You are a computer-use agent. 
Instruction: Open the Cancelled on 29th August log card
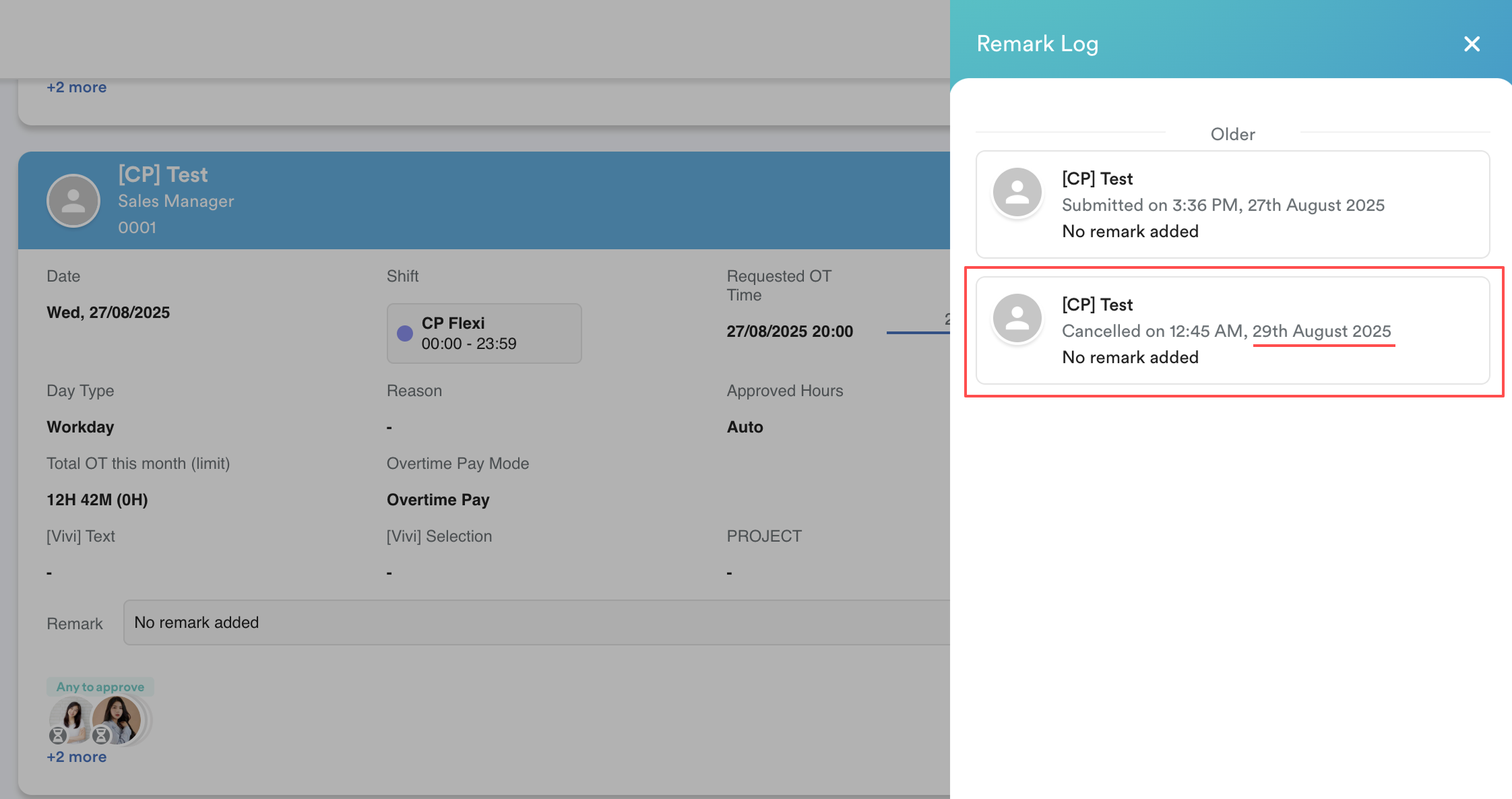(x=1232, y=331)
